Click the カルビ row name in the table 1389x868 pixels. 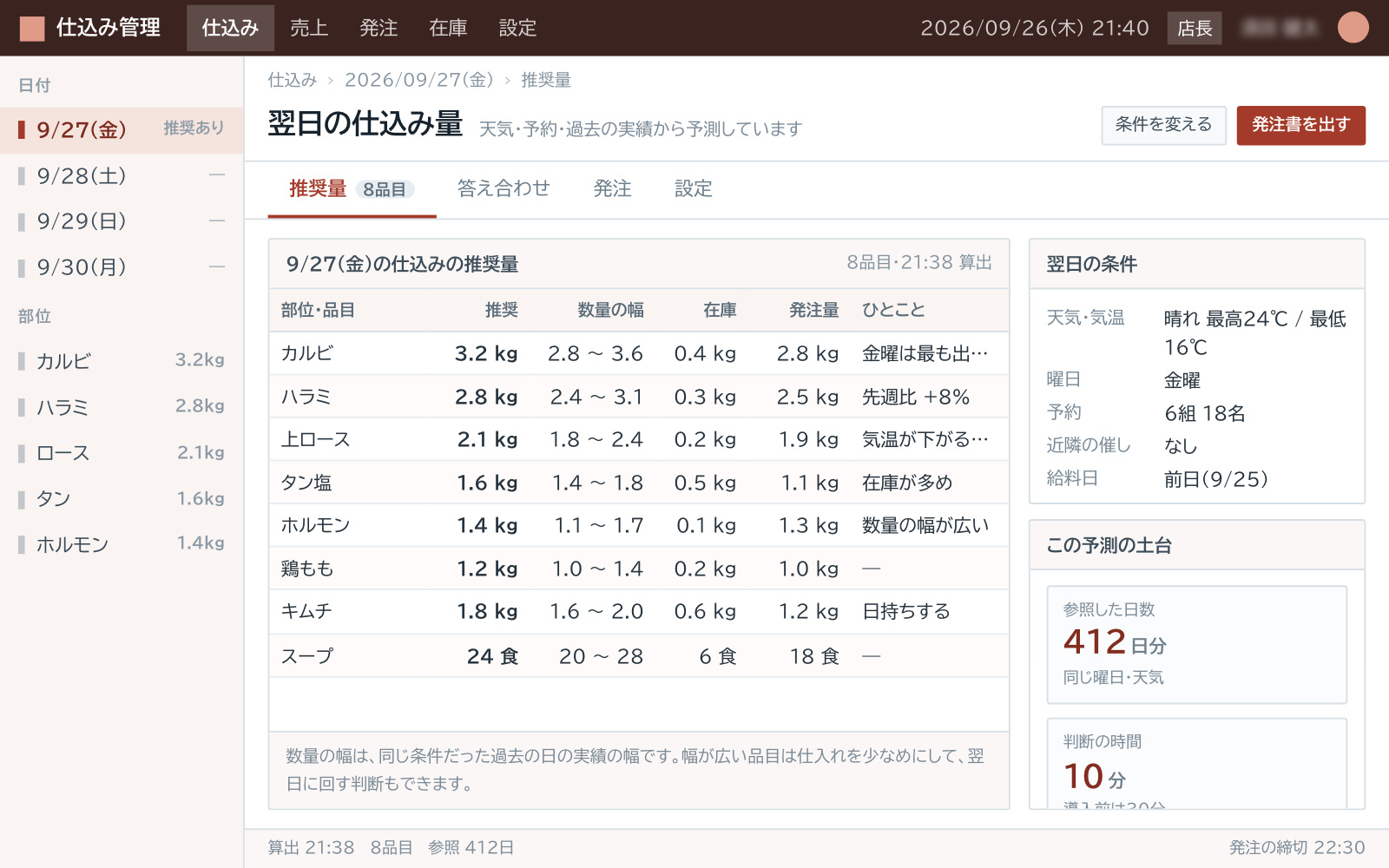point(307,353)
